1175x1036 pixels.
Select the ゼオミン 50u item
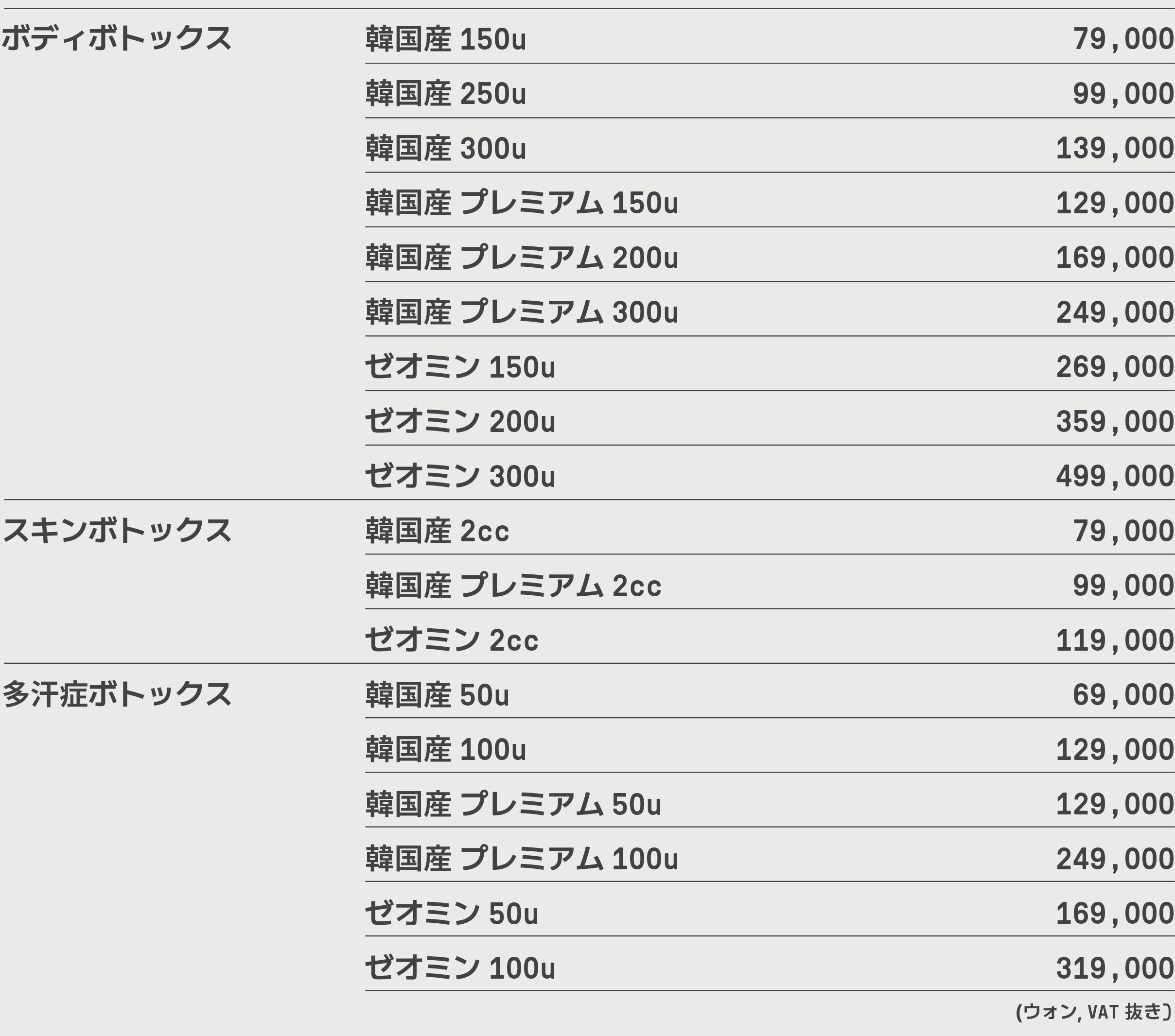click(451, 914)
